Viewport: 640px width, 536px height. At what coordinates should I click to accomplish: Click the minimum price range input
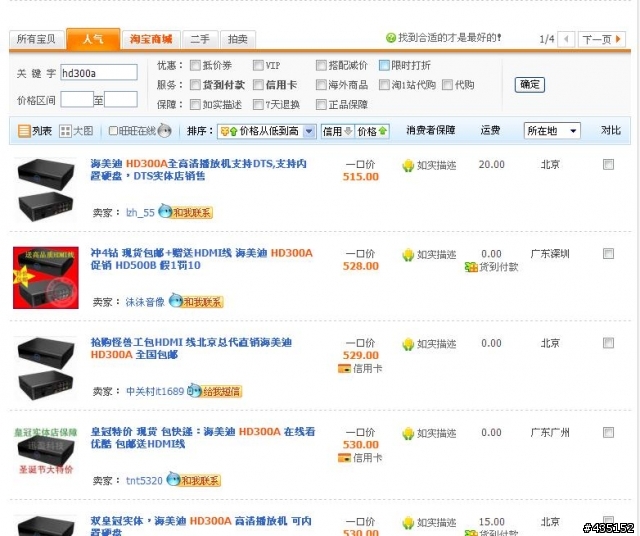pyautogui.click(x=77, y=100)
